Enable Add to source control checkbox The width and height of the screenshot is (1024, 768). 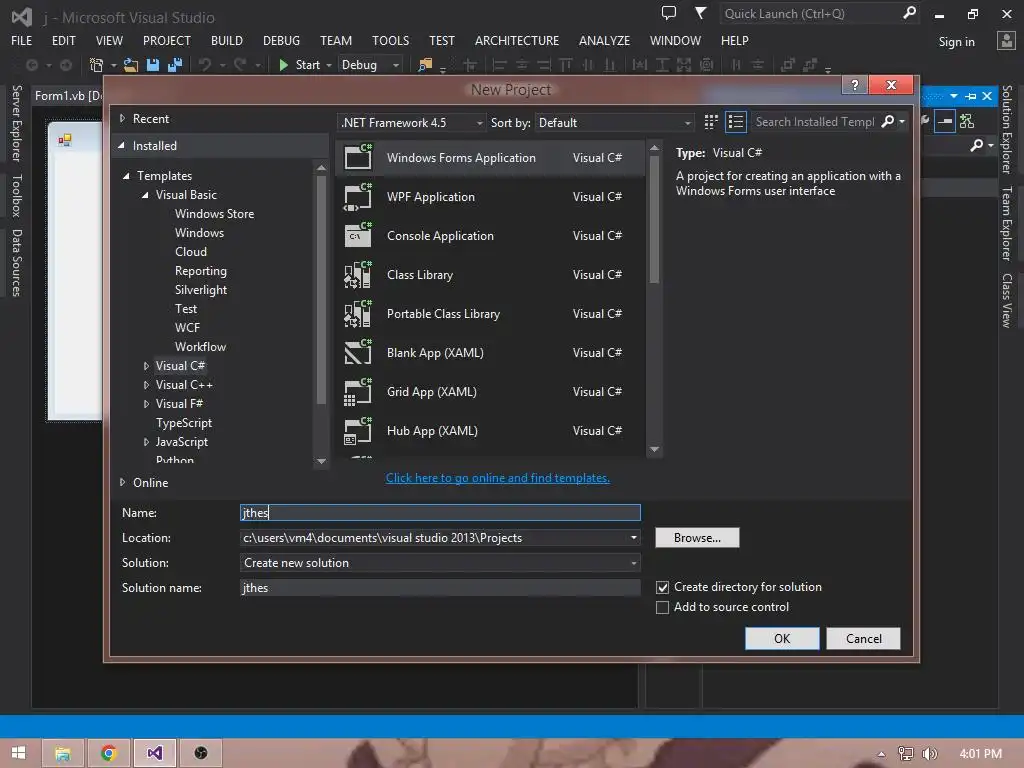[x=662, y=607]
